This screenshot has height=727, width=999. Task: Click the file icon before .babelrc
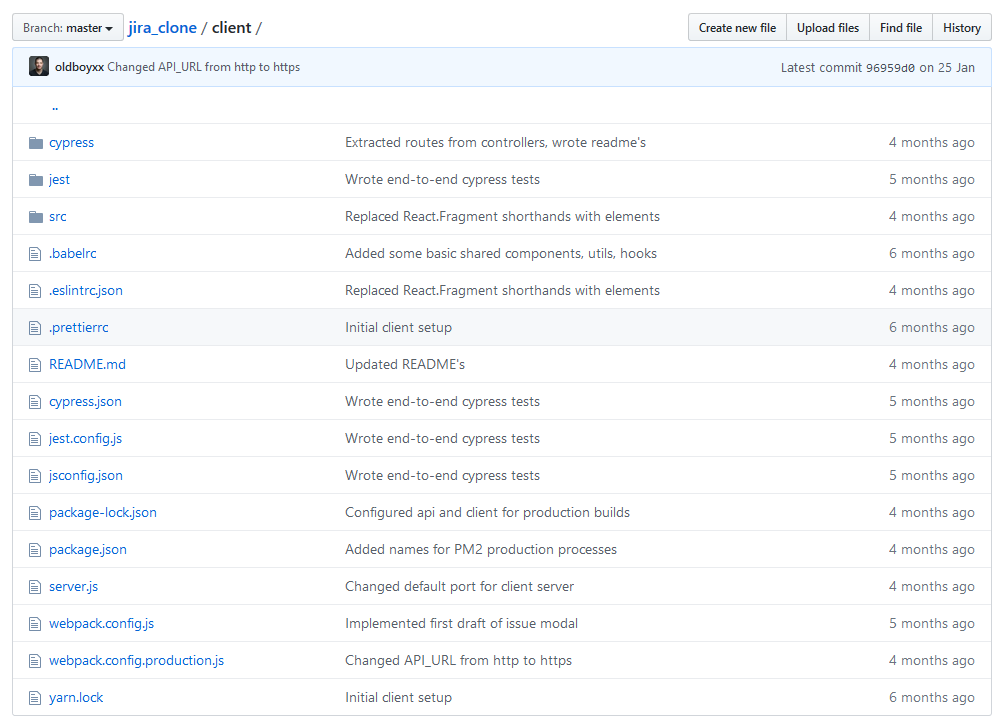[x=35, y=253]
